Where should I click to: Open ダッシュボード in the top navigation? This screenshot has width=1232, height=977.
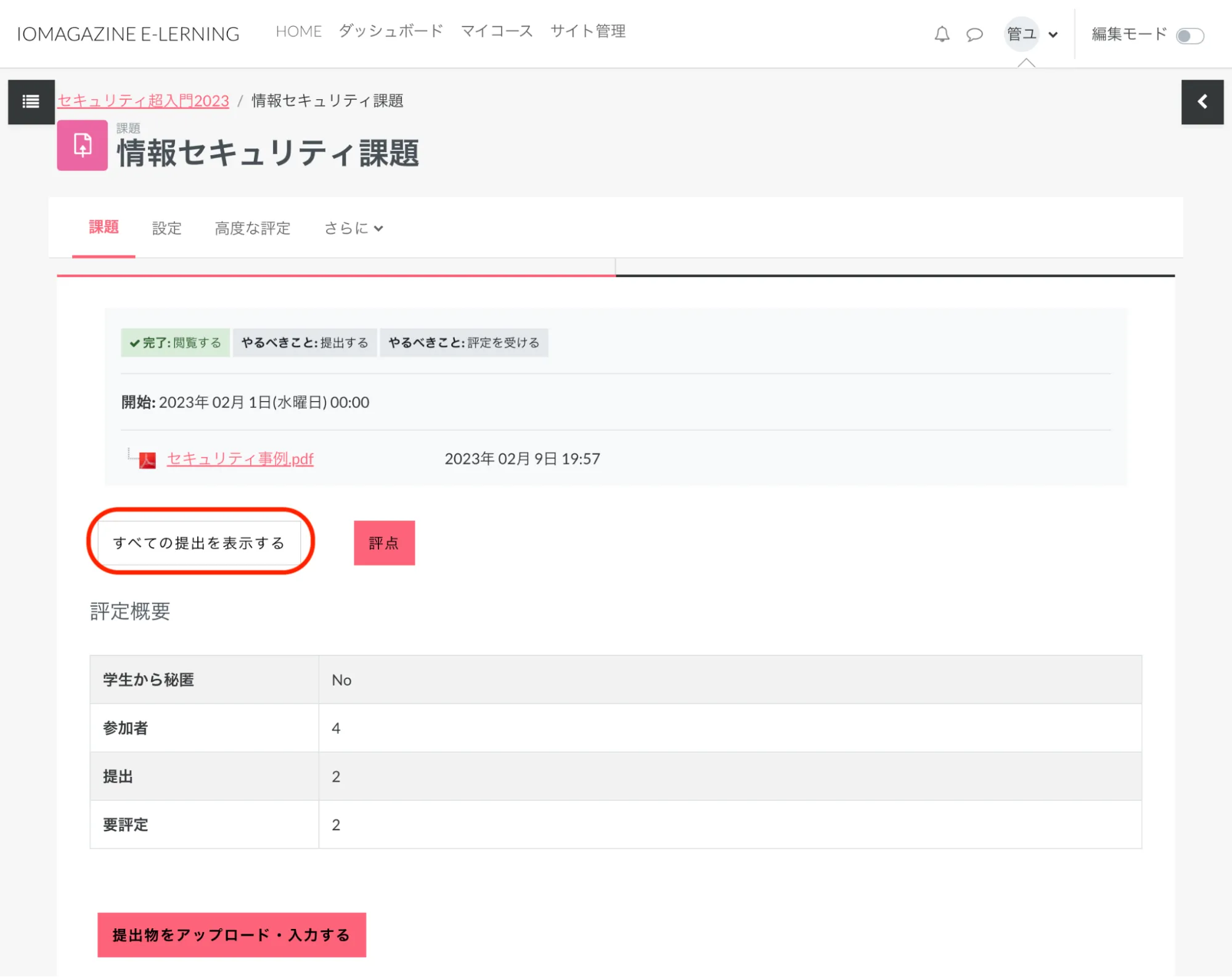point(391,31)
